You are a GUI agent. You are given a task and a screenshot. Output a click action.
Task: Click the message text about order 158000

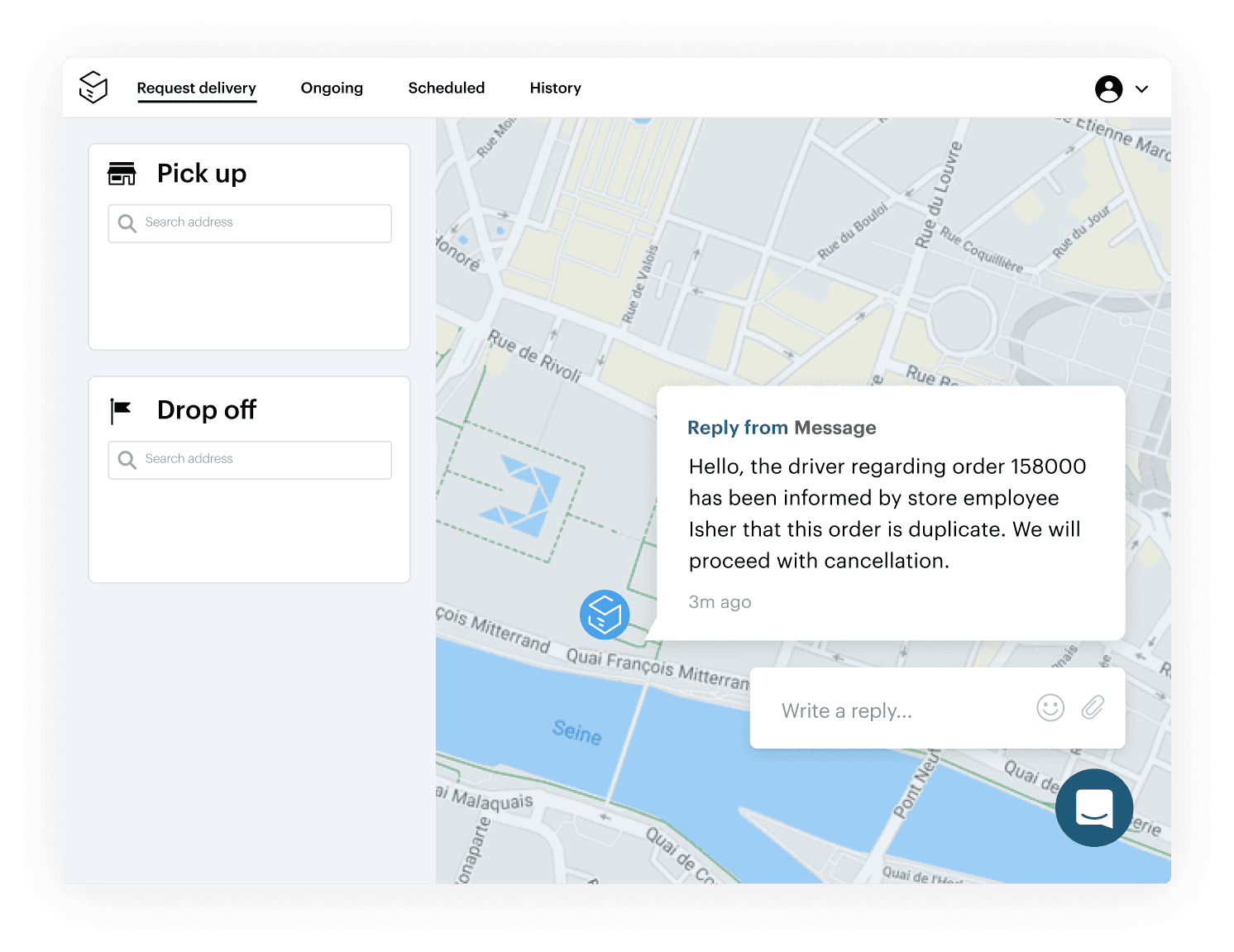(887, 514)
